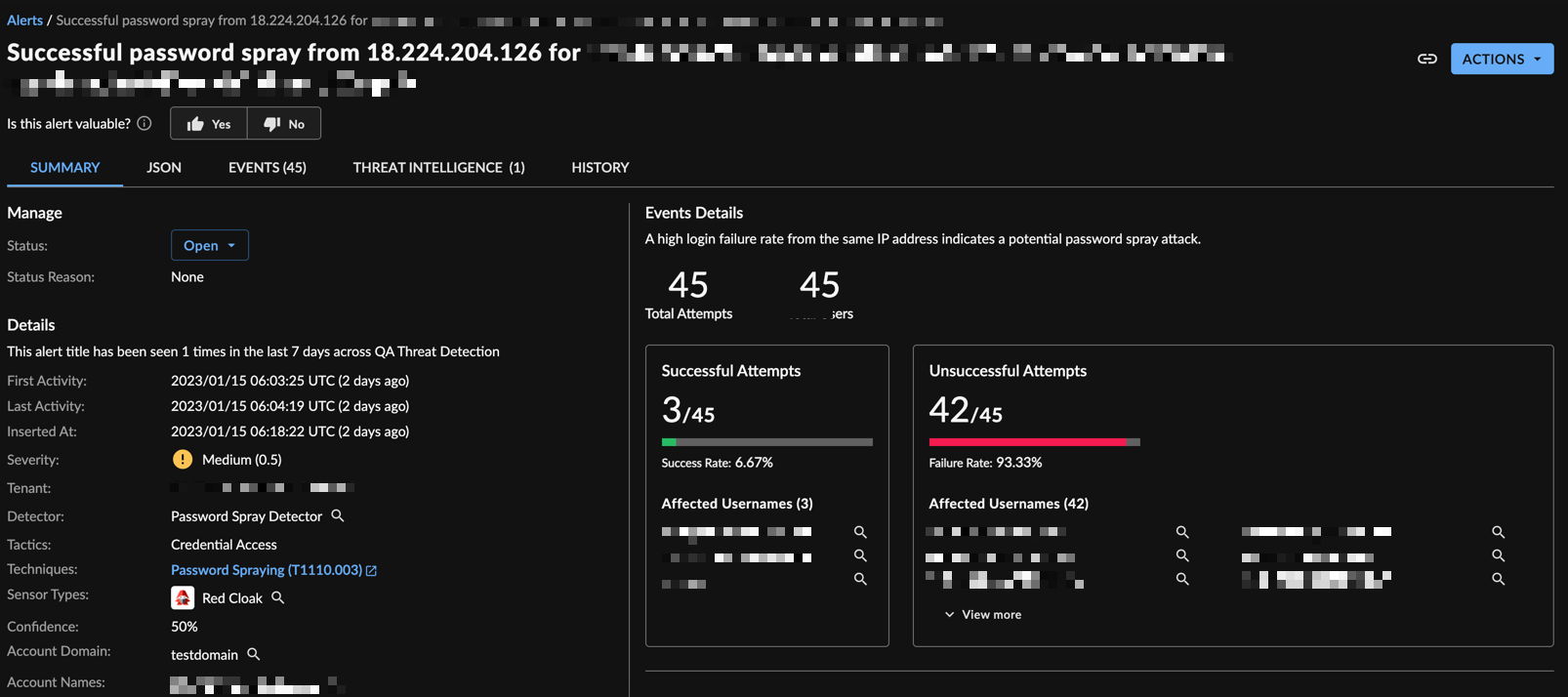Viewport: 1568px width, 697px height.
Task: Mark the alert as valuable with Yes
Action: click(209, 123)
